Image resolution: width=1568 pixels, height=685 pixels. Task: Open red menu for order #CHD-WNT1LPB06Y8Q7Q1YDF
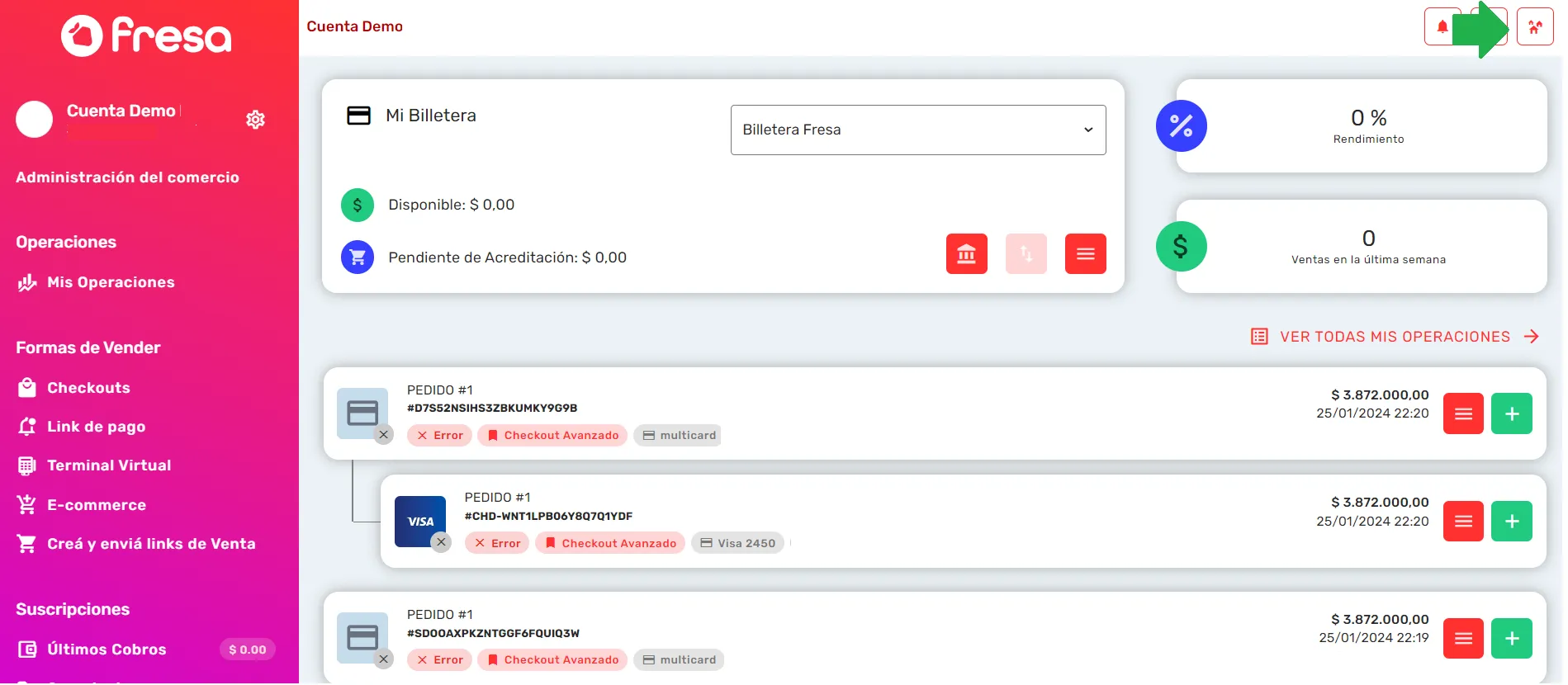pyautogui.click(x=1463, y=522)
